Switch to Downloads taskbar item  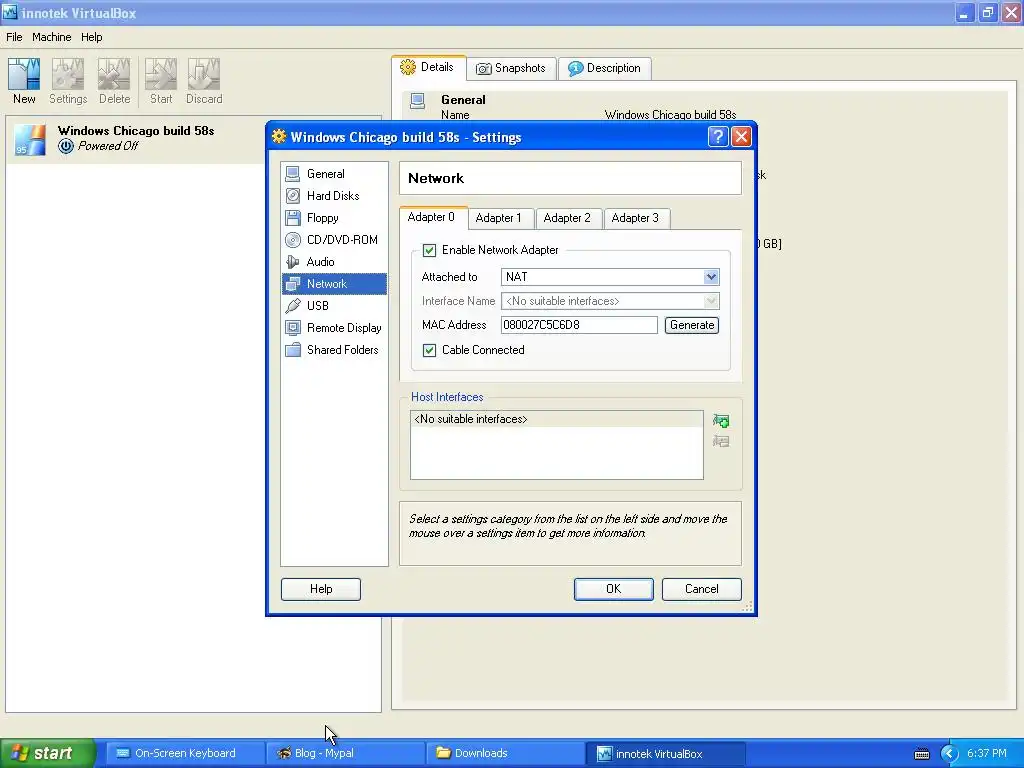coord(505,754)
